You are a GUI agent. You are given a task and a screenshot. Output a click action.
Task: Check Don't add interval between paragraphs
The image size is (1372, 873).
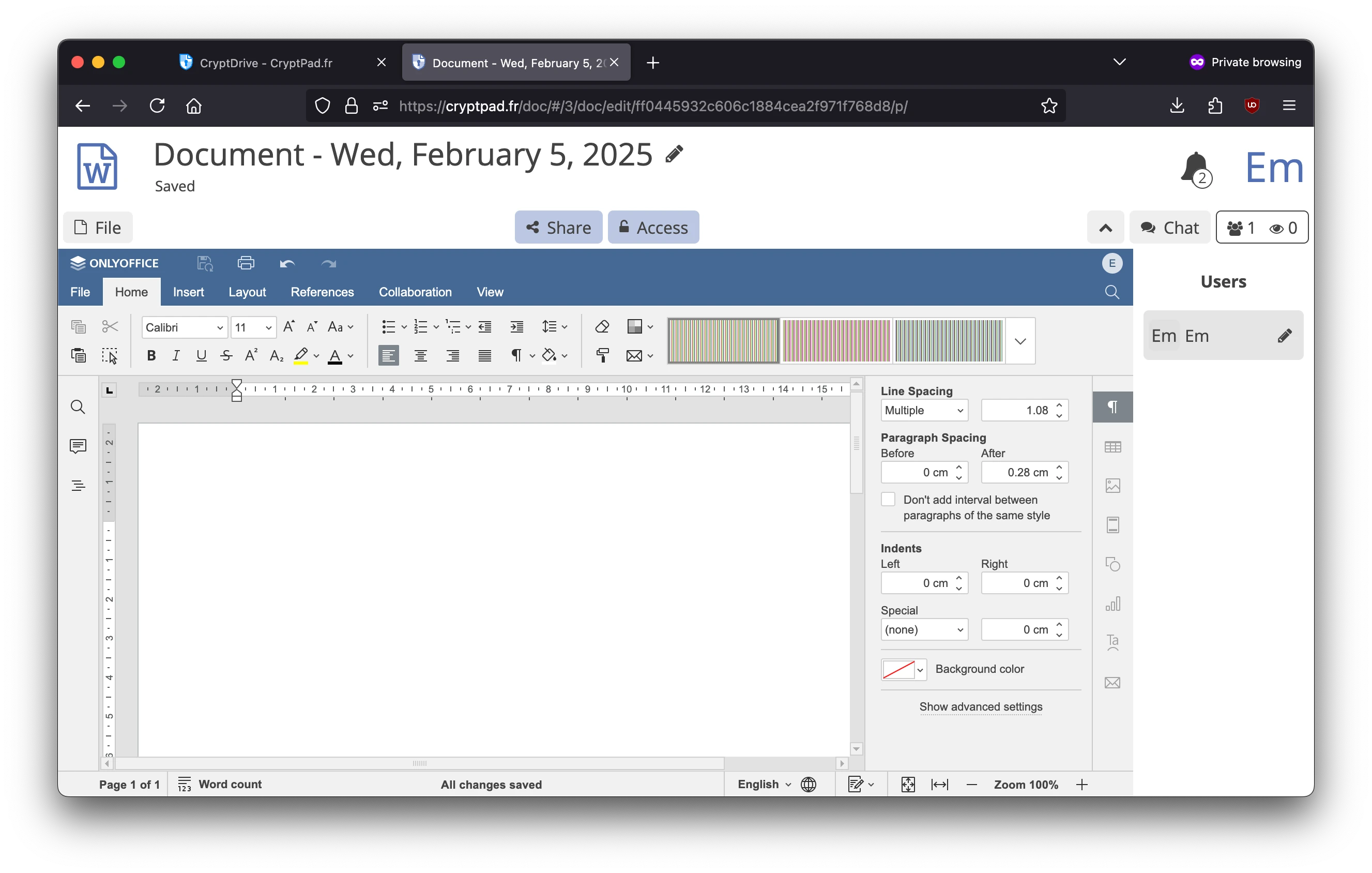(x=887, y=499)
